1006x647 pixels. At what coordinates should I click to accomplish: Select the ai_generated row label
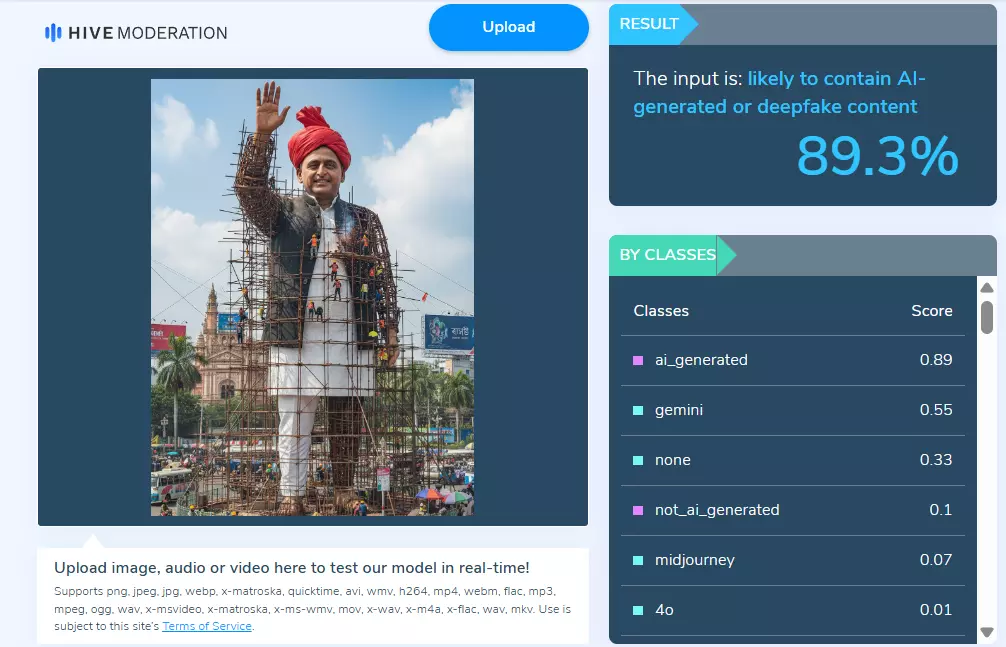pos(701,360)
